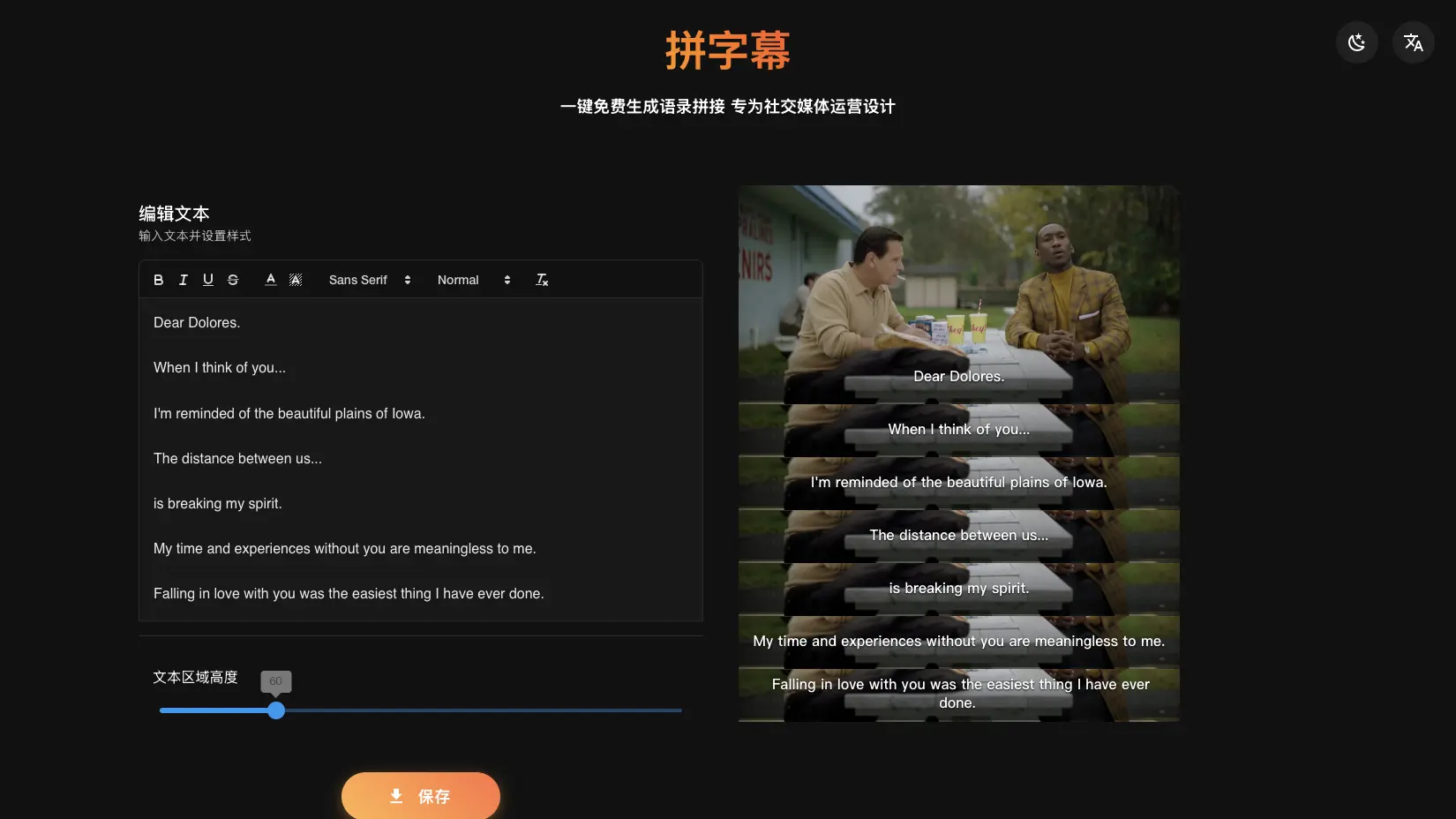
Task: Click the text area height slider handle
Action: point(276,710)
